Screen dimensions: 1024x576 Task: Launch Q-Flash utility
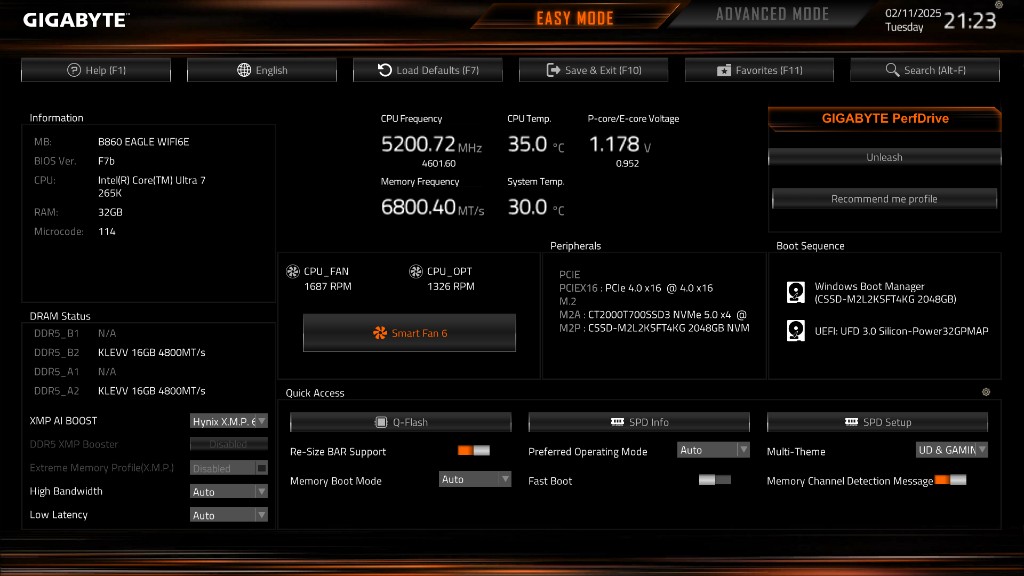pyautogui.click(x=400, y=422)
